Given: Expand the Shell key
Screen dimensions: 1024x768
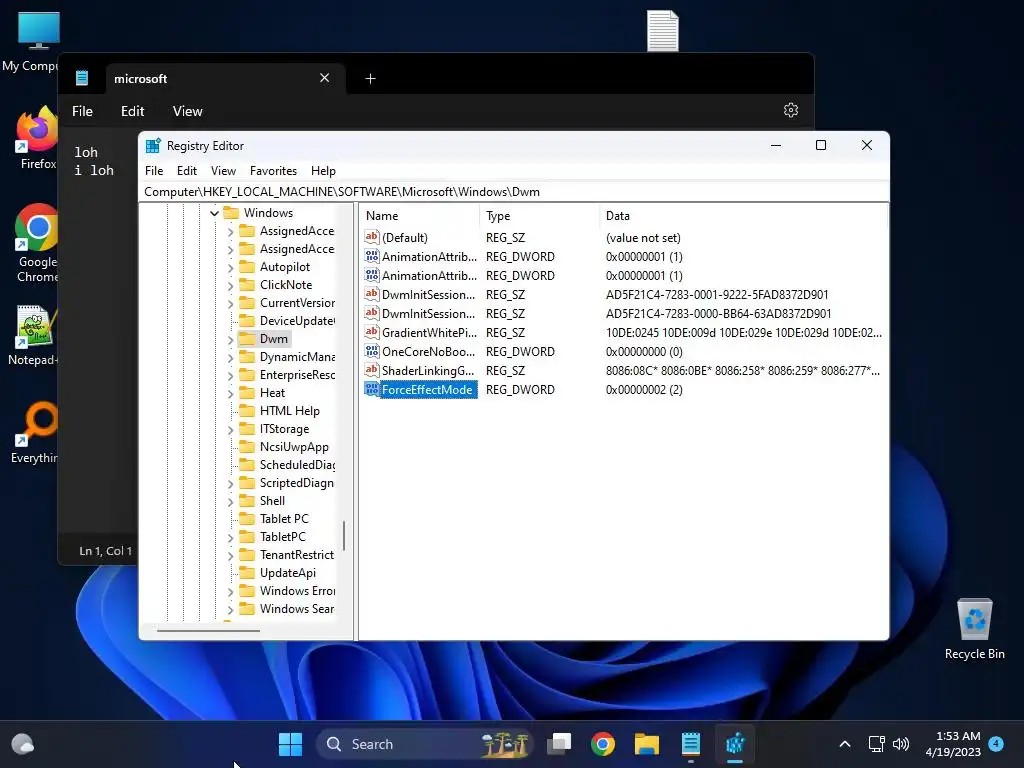Looking at the screenshot, I should pyautogui.click(x=231, y=502).
